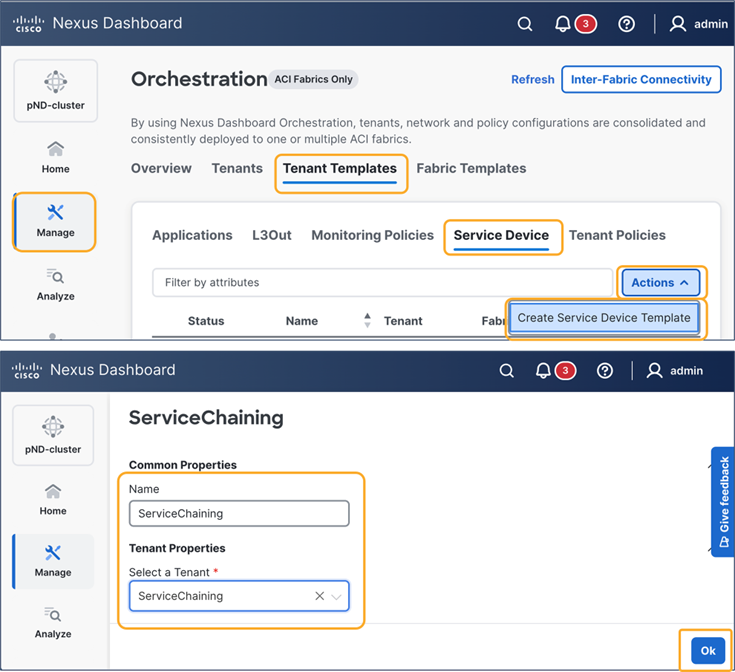
Task: Open Manage in Orchestration sidebar
Action: point(55,222)
